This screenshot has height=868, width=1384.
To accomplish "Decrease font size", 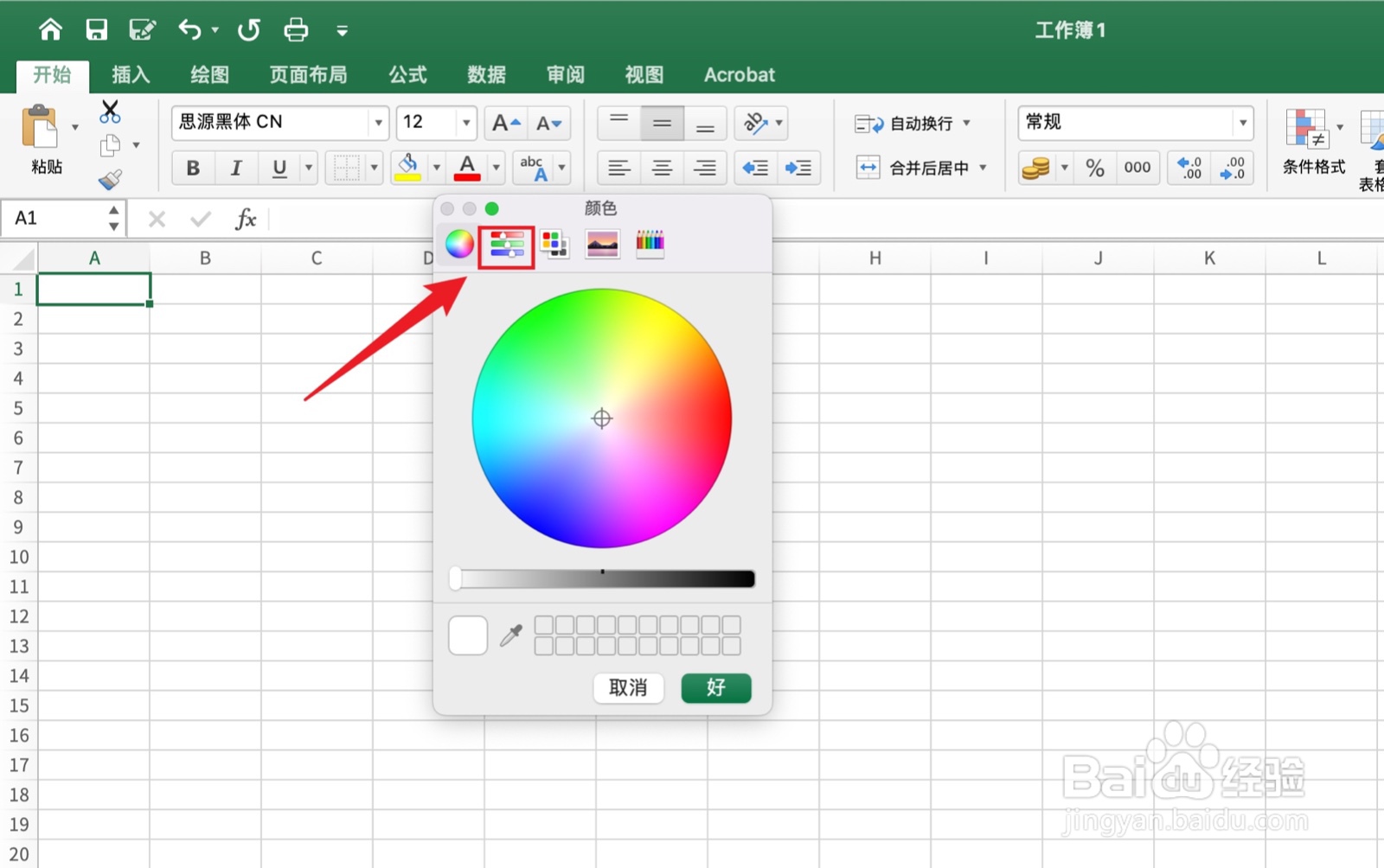I will (x=549, y=124).
